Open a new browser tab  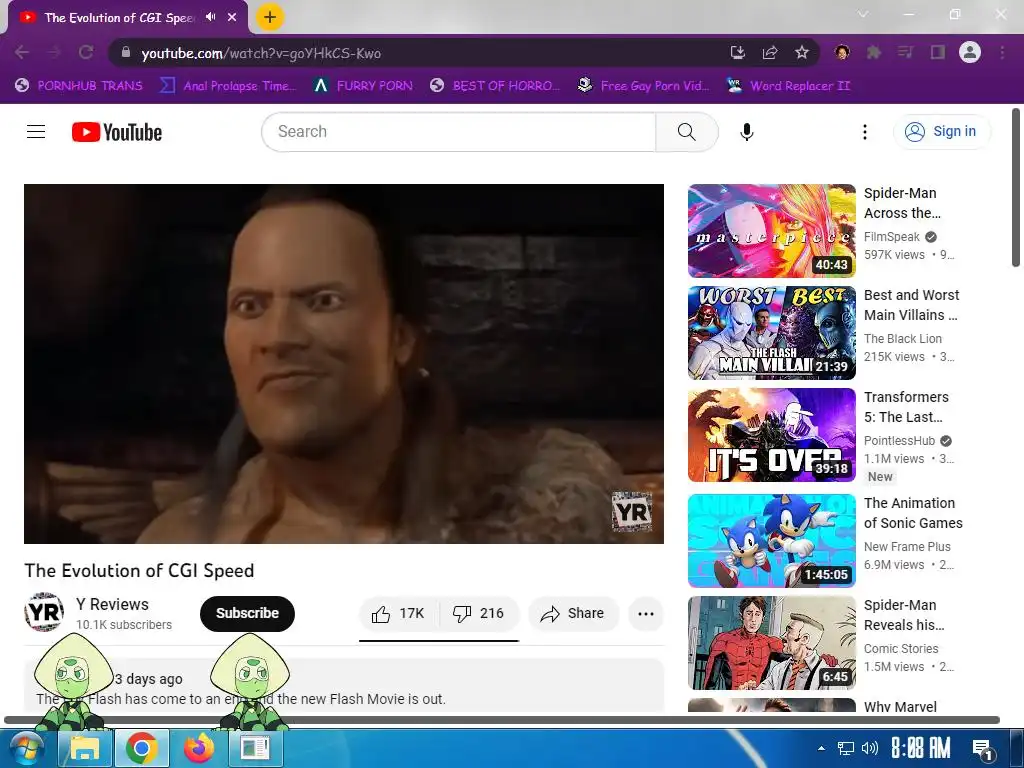[270, 17]
